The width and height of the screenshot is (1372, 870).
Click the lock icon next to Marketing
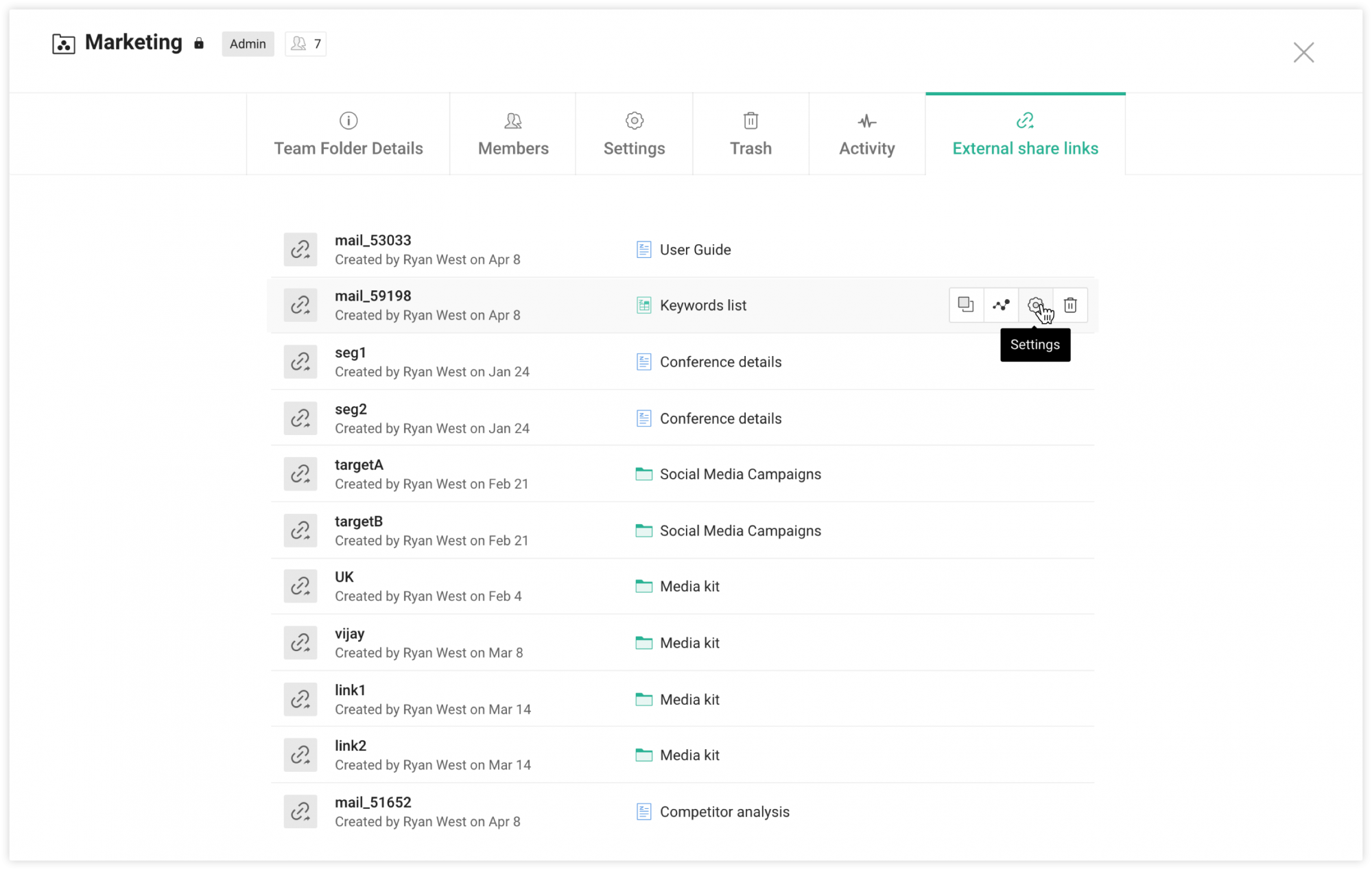(x=198, y=43)
